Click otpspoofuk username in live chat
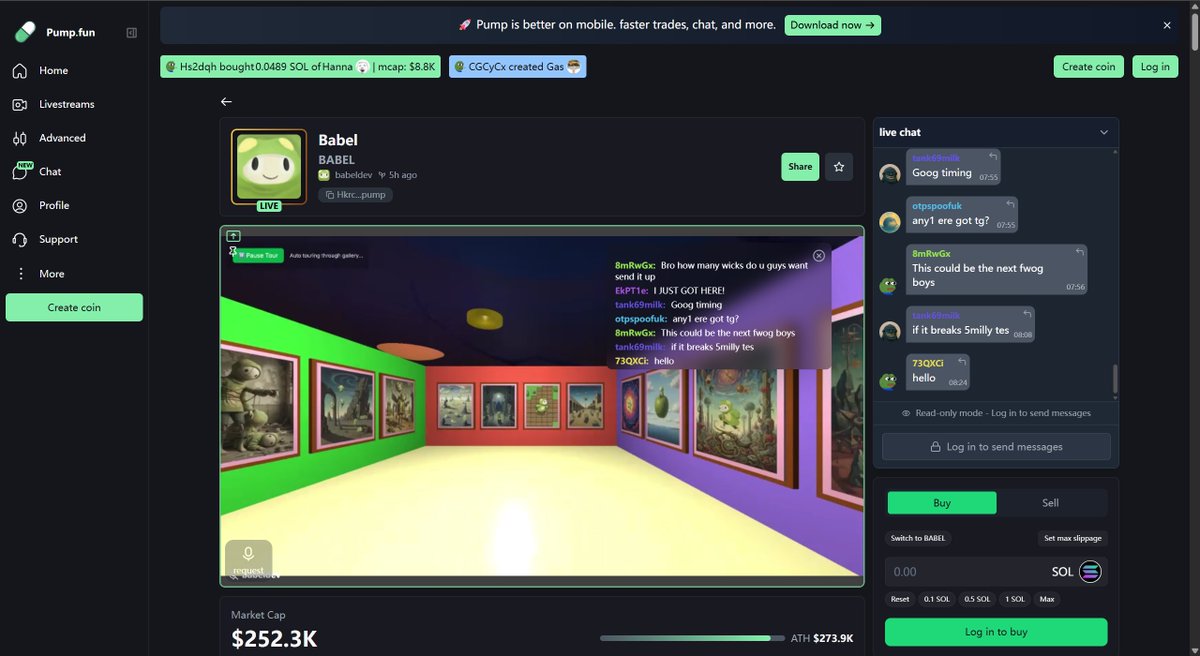The height and width of the screenshot is (656, 1200). tap(936, 206)
